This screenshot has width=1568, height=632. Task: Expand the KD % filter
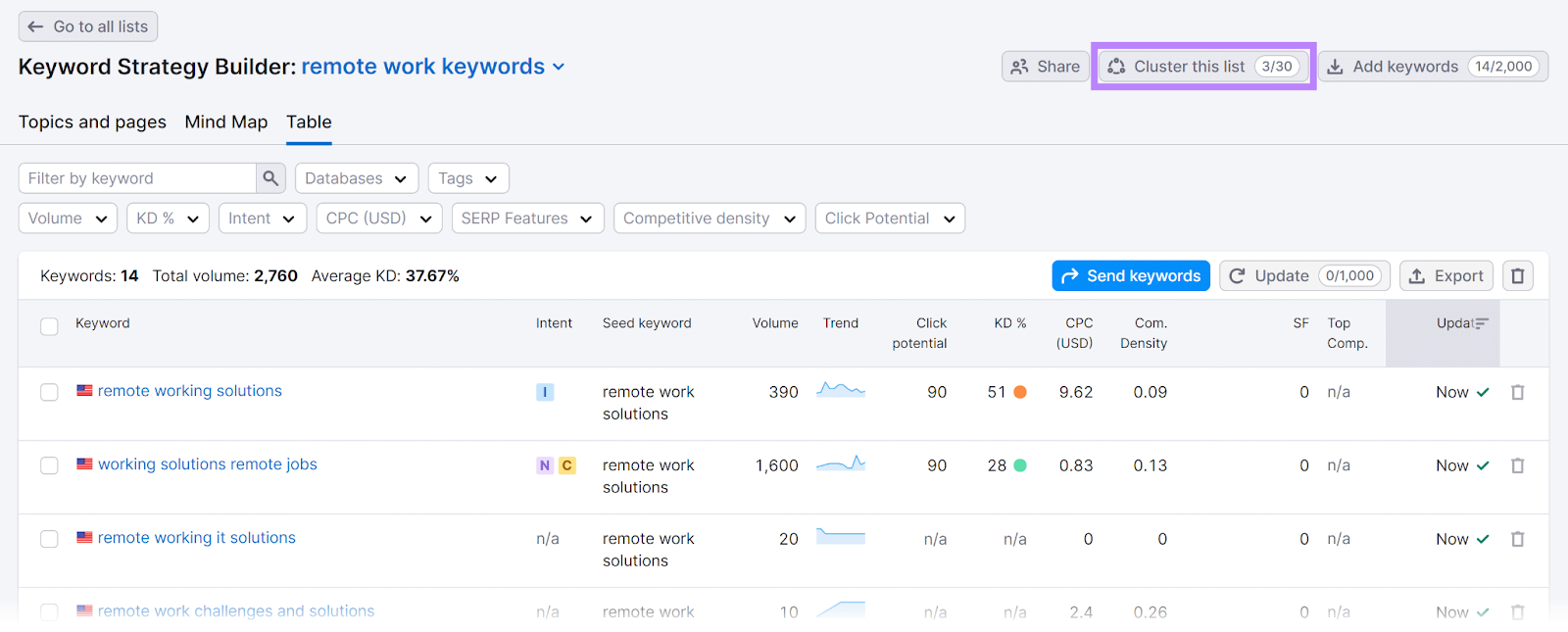coord(168,219)
